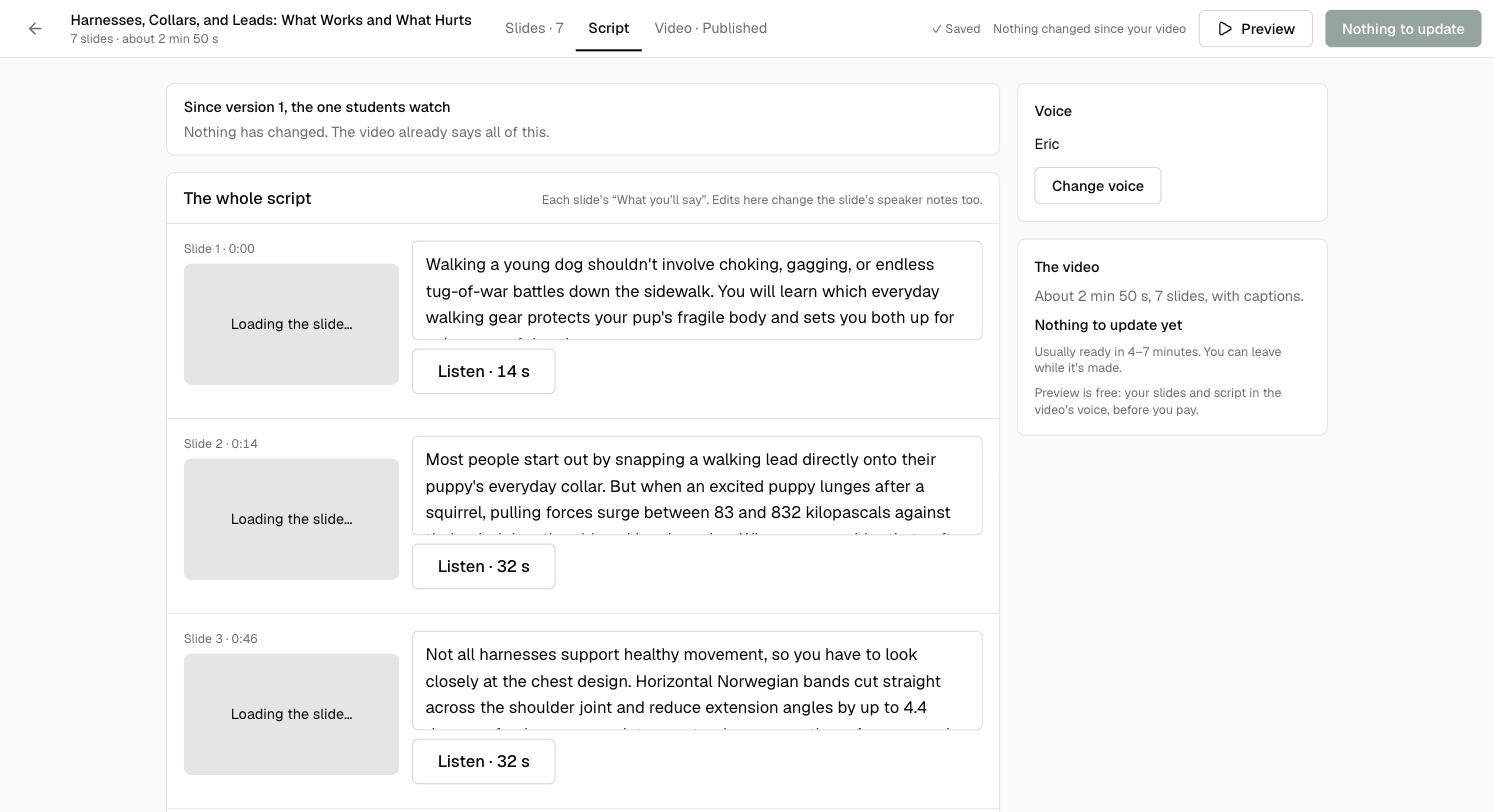Edit slide 3 script text box
Screen dimensions: 1494x812
tap(697, 680)
